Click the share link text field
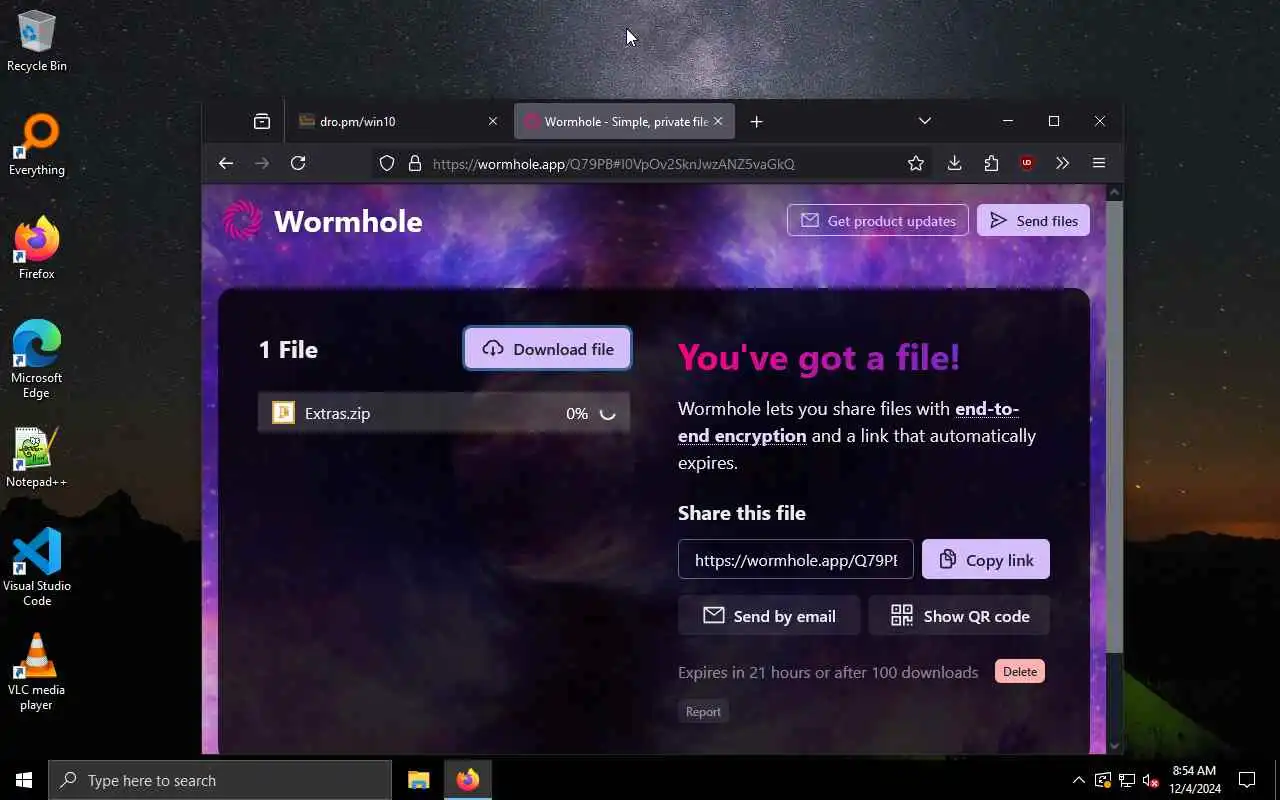 pyautogui.click(x=796, y=559)
